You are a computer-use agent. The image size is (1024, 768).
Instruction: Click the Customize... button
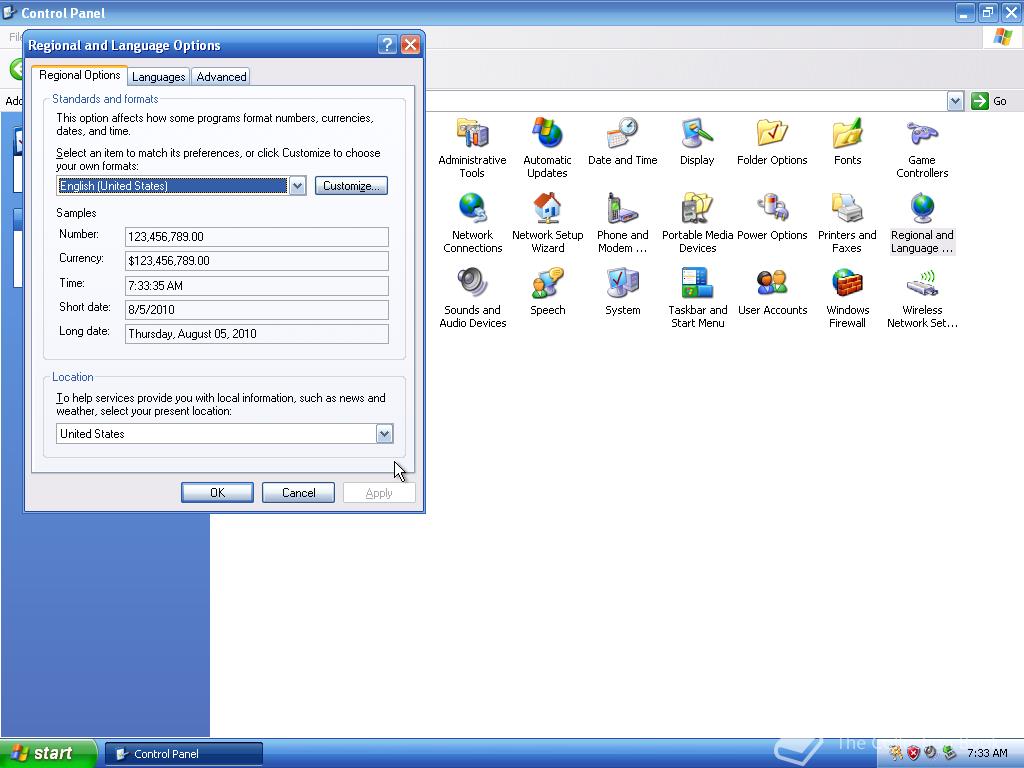[351, 185]
